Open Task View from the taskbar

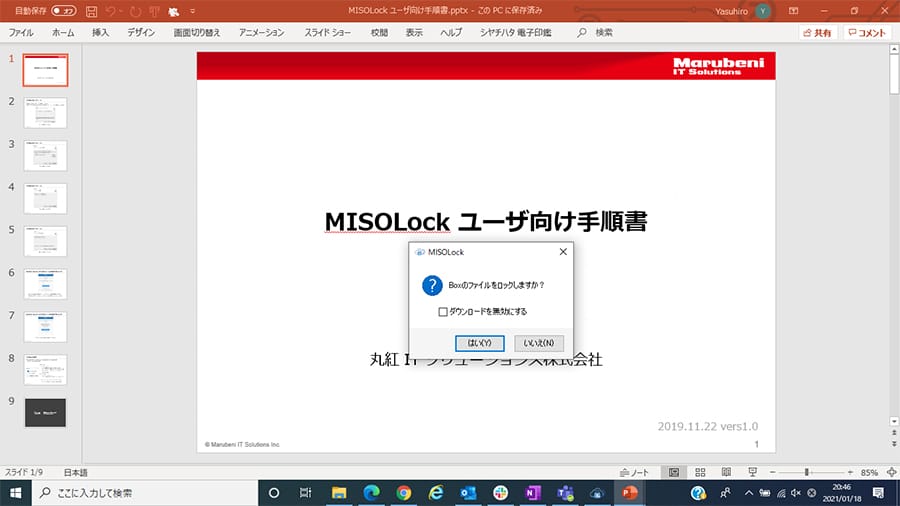[305, 493]
